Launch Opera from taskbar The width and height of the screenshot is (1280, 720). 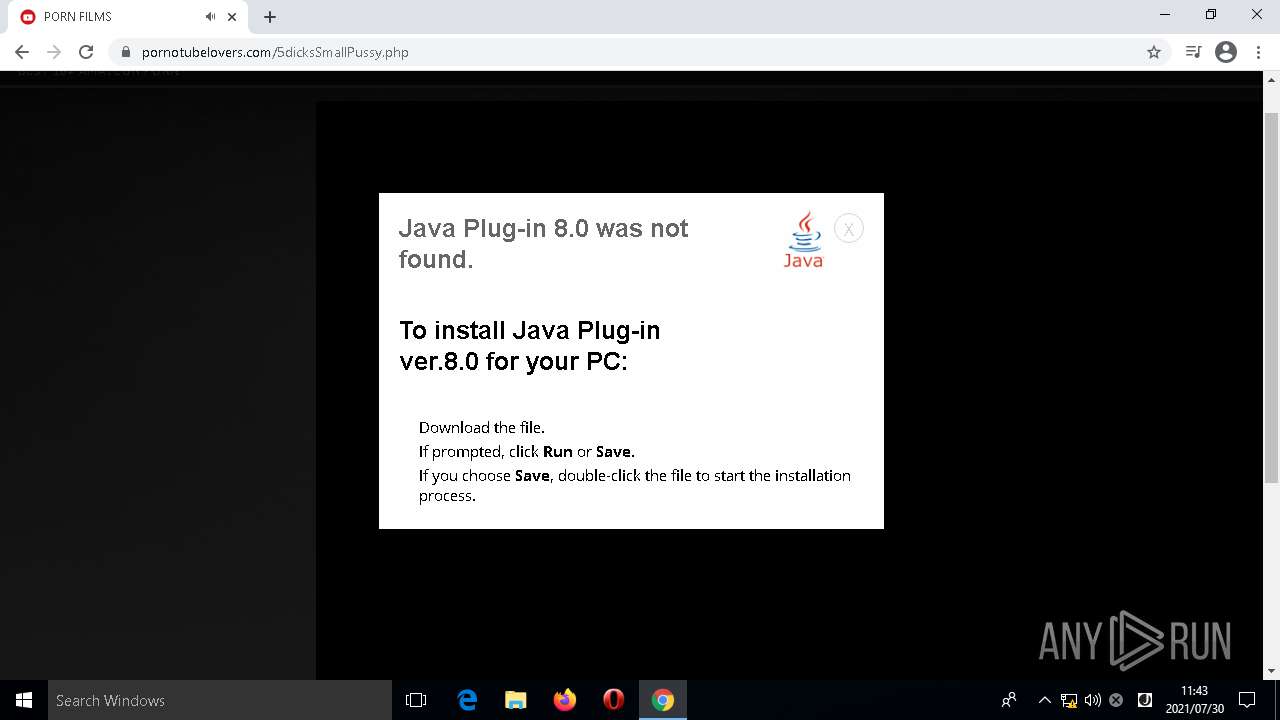tap(614, 700)
